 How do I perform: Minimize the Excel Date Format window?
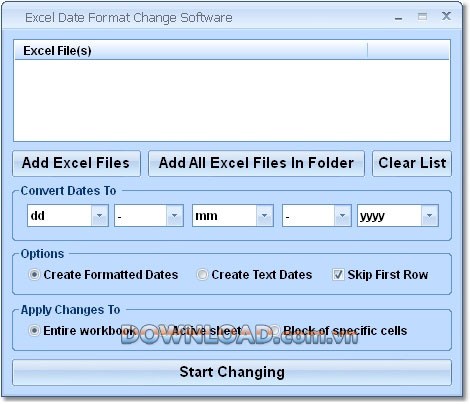[398, 17]
